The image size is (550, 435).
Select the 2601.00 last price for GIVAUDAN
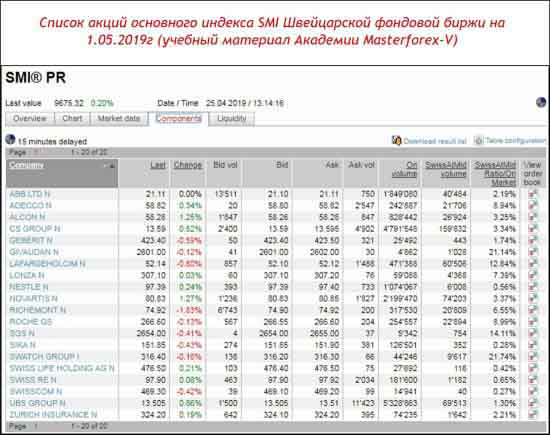tap(151, 252)
